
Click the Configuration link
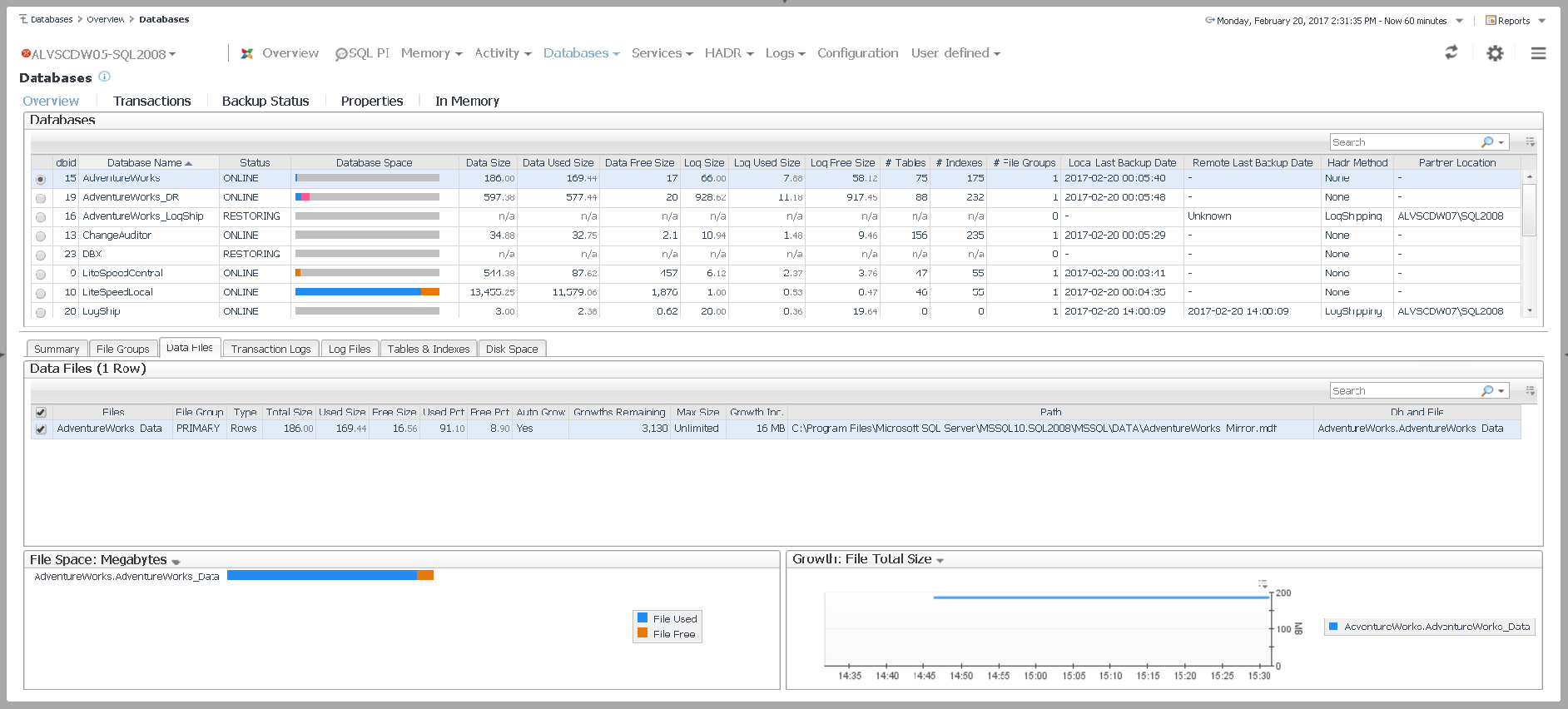coord(857,53)
